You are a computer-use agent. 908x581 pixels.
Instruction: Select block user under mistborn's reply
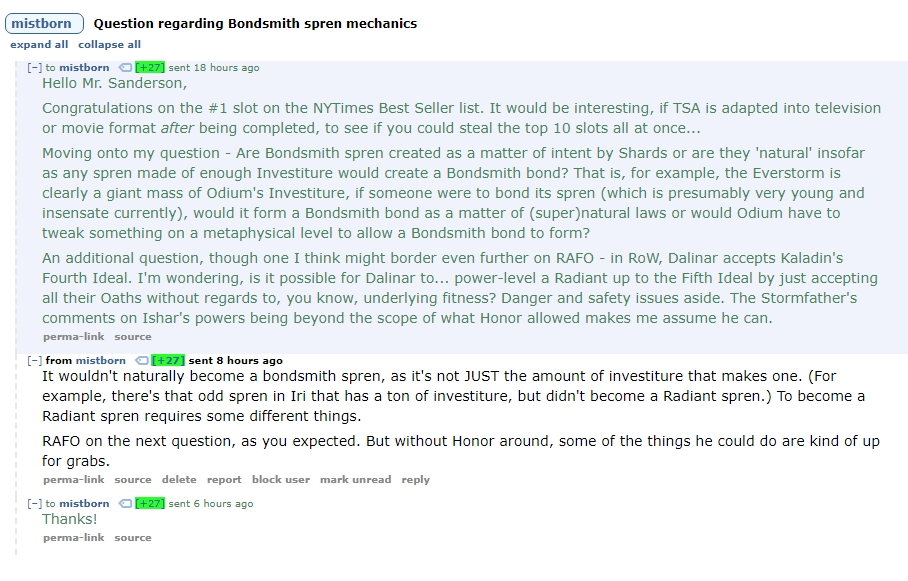coord(281,480)
